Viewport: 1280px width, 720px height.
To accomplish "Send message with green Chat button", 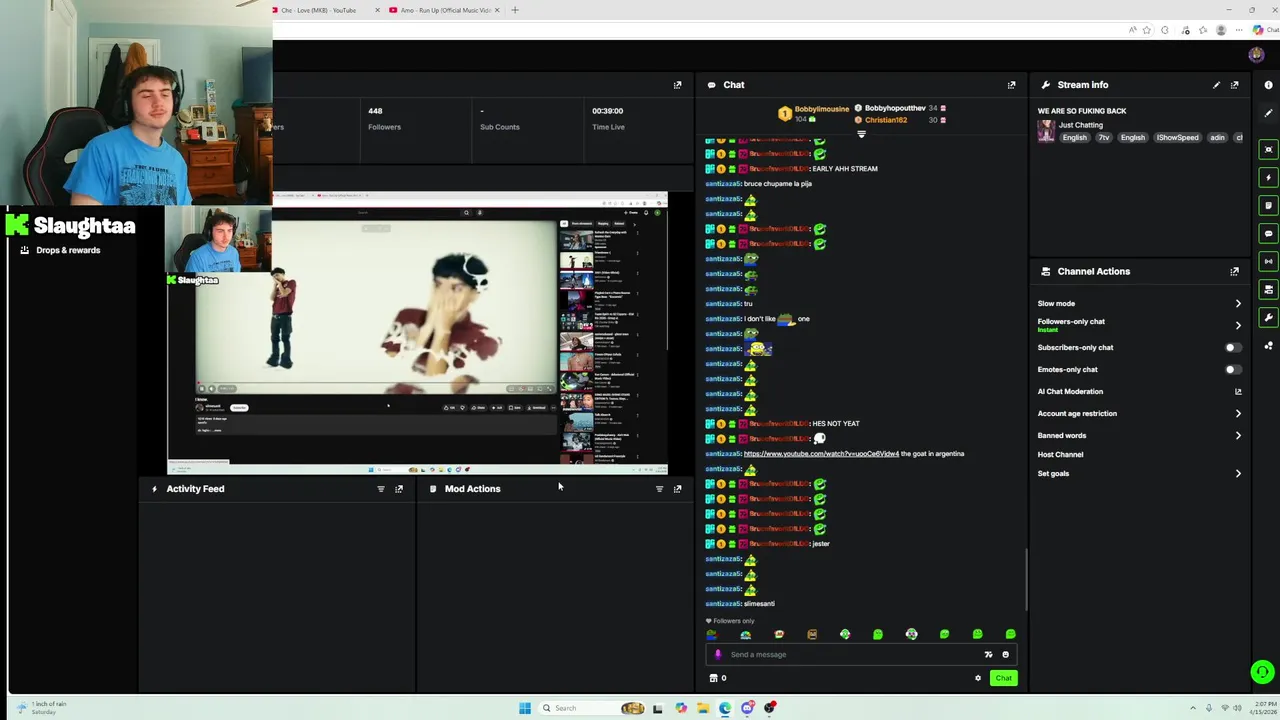I will click(1003, 678).
